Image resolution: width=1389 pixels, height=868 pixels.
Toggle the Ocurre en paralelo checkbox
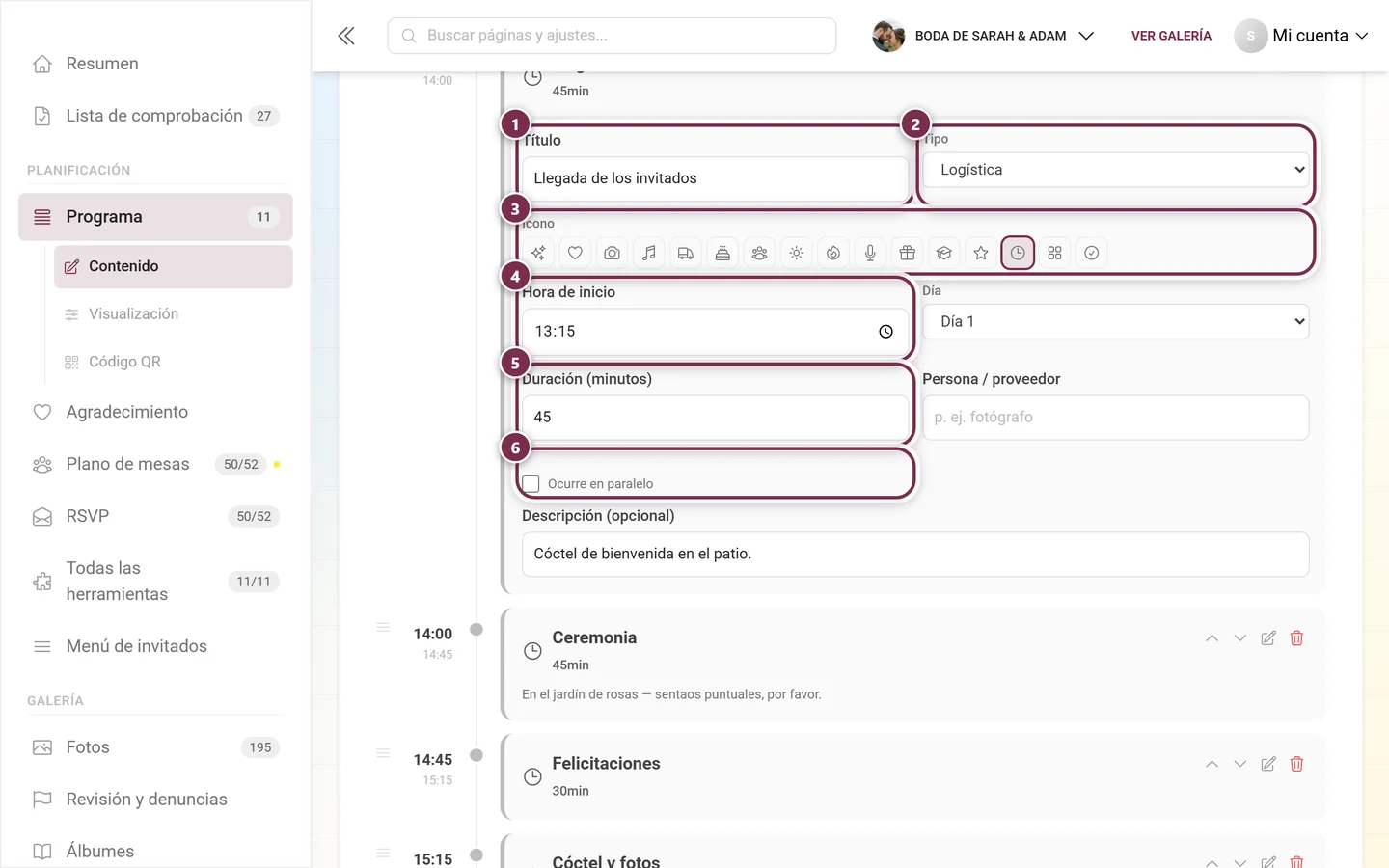[x=531, y=483]
